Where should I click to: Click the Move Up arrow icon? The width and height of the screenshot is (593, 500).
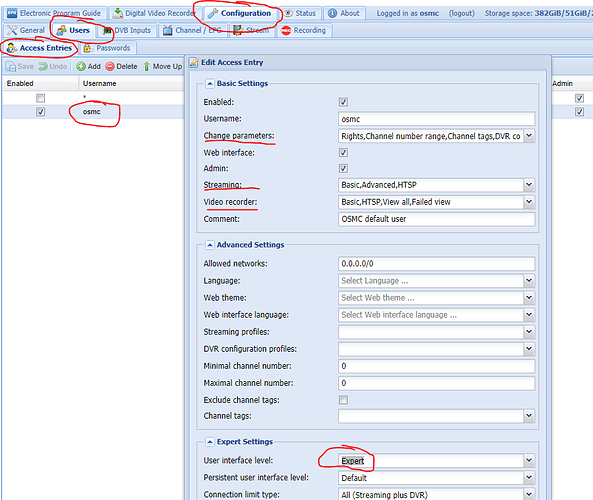(147, 67)
